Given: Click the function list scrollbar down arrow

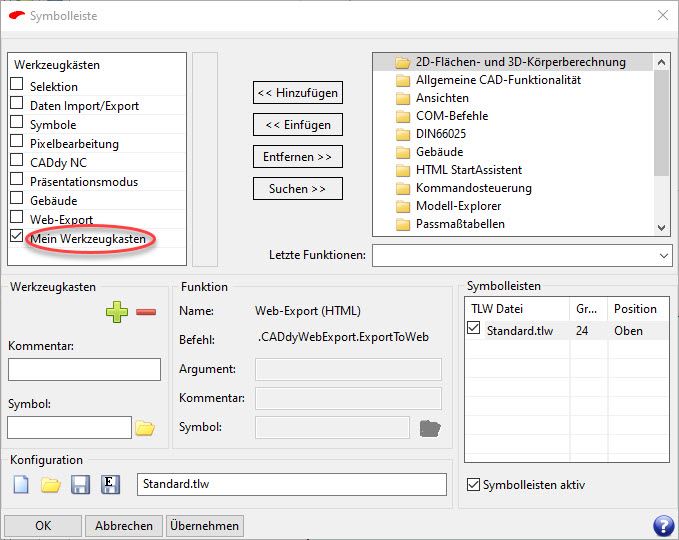Looking at the screenshot, I should [x=661, y=228].
